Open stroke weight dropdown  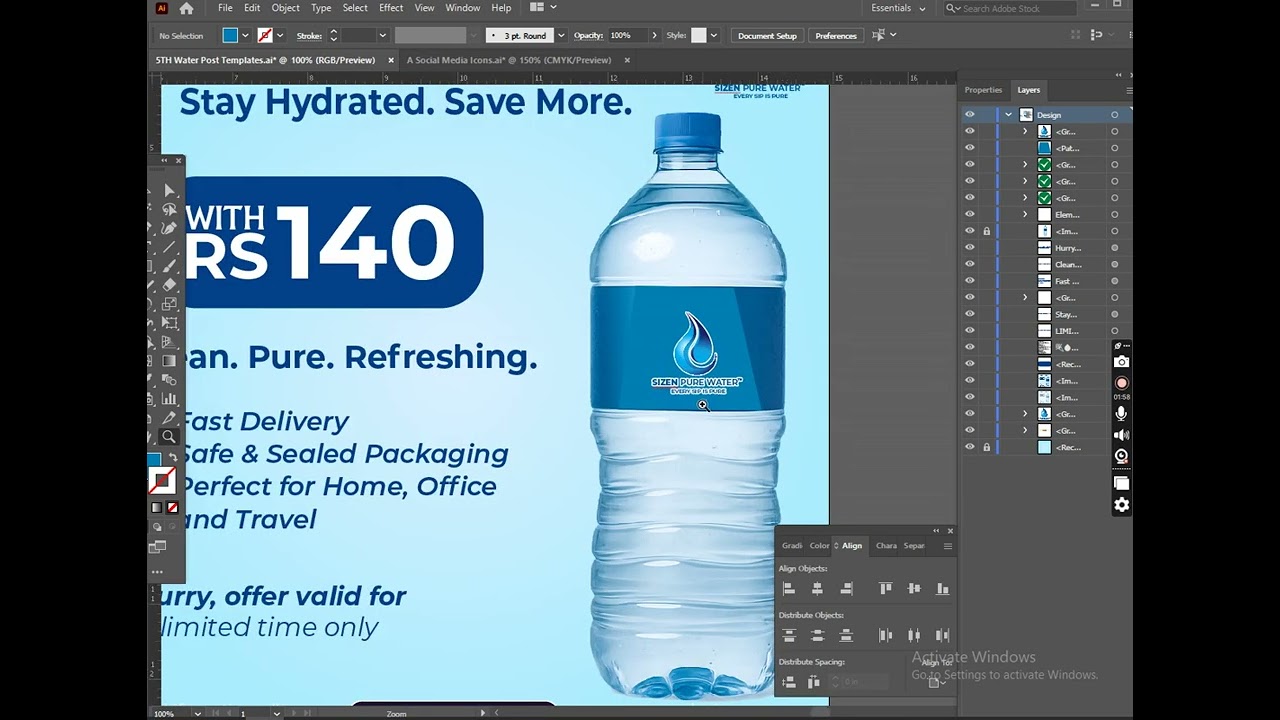382,35
